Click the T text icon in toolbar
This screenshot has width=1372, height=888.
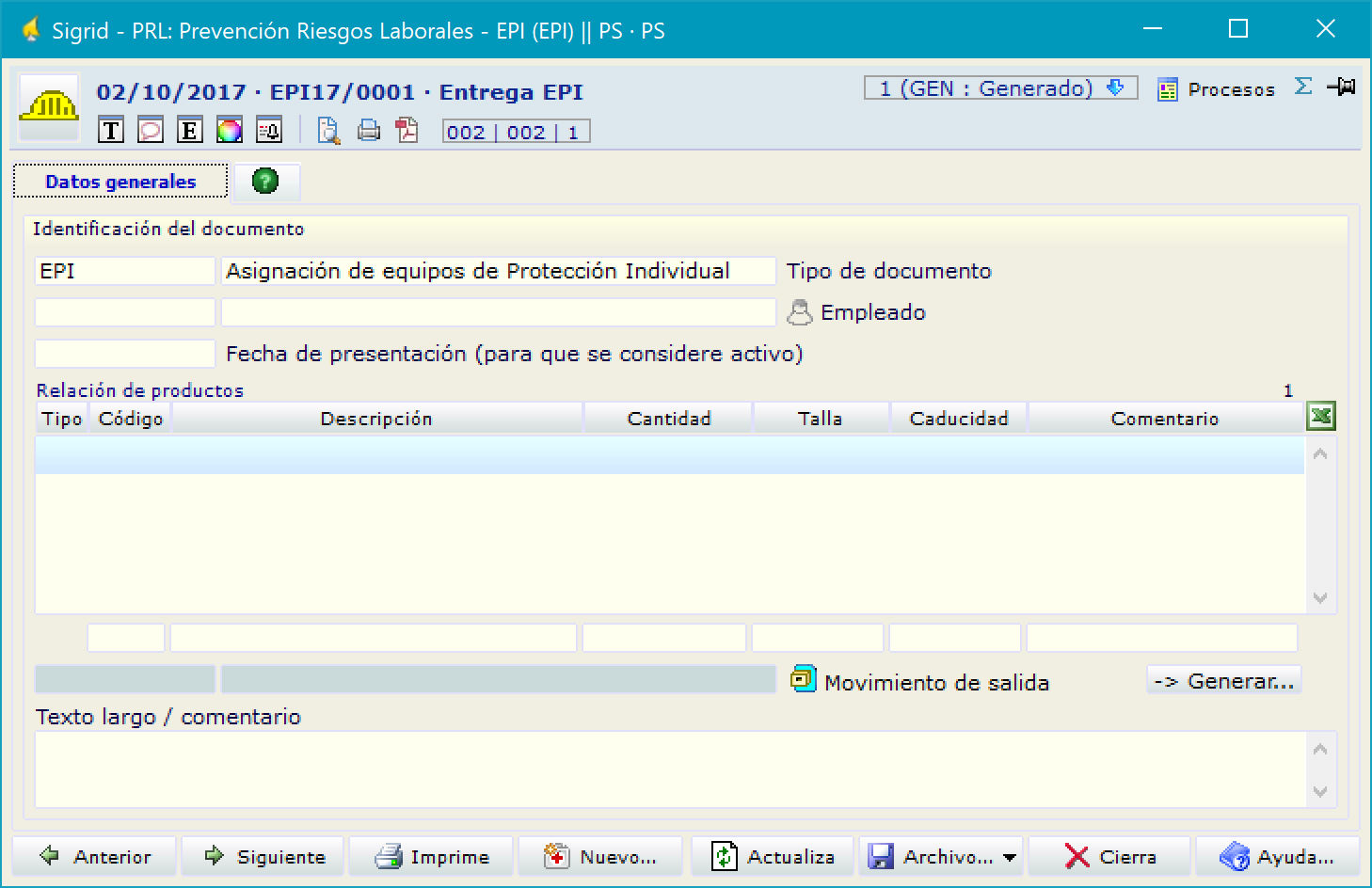[x=111, y=131]
